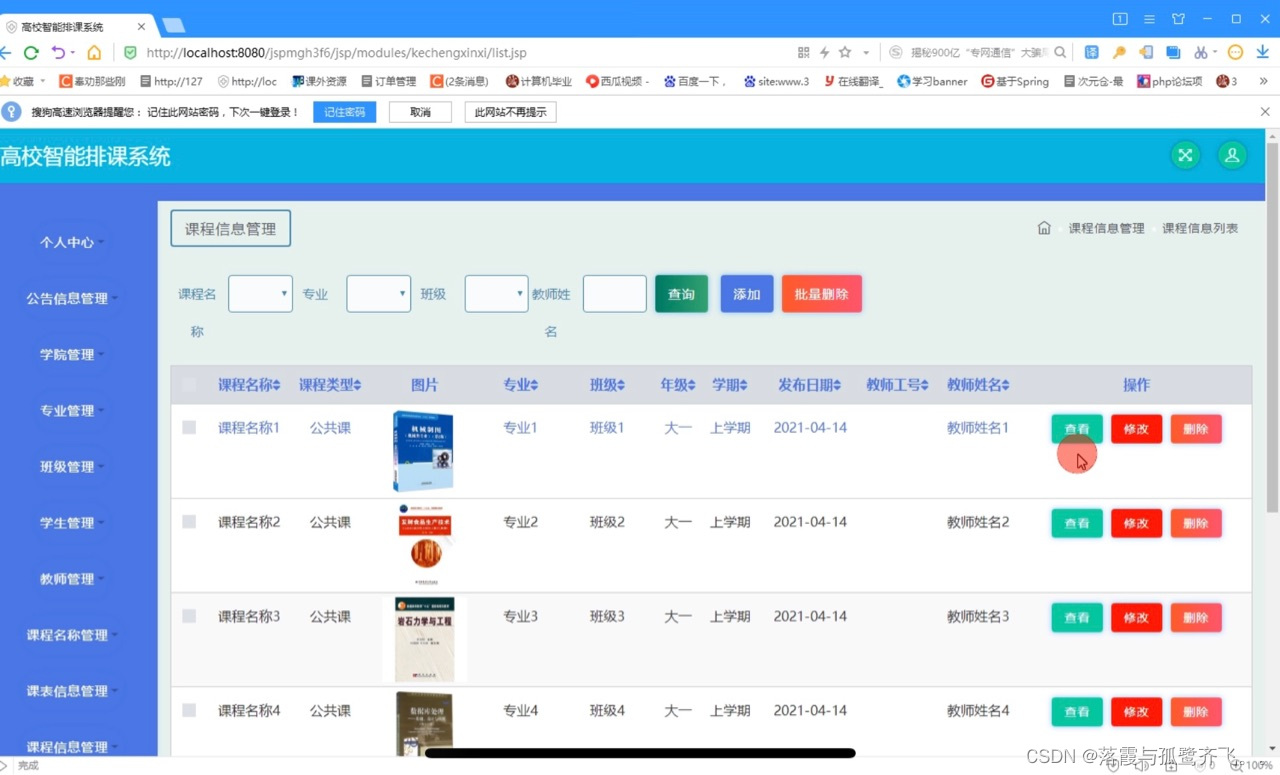Open the blue translate extension icon
1280x775 pixels.
(x=1092, y=52)
